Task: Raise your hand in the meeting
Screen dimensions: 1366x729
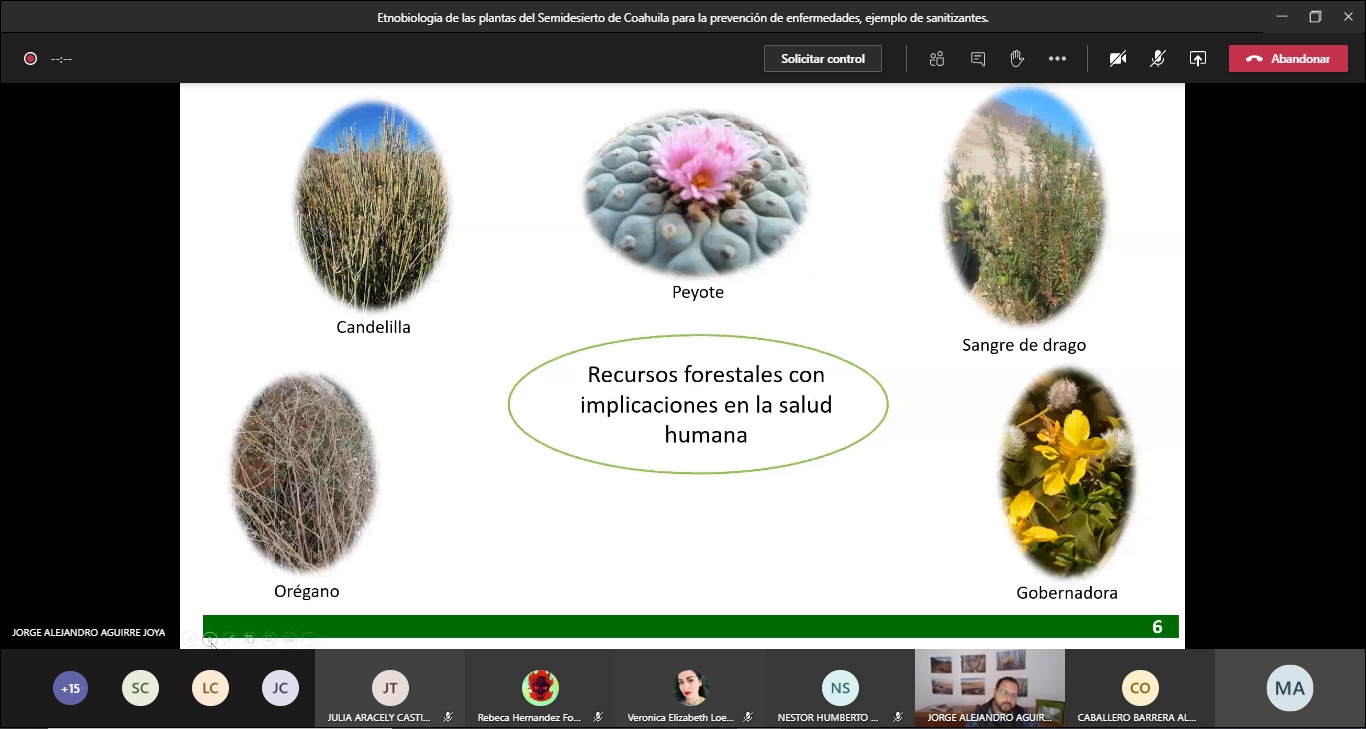Action: (1017, 59)
